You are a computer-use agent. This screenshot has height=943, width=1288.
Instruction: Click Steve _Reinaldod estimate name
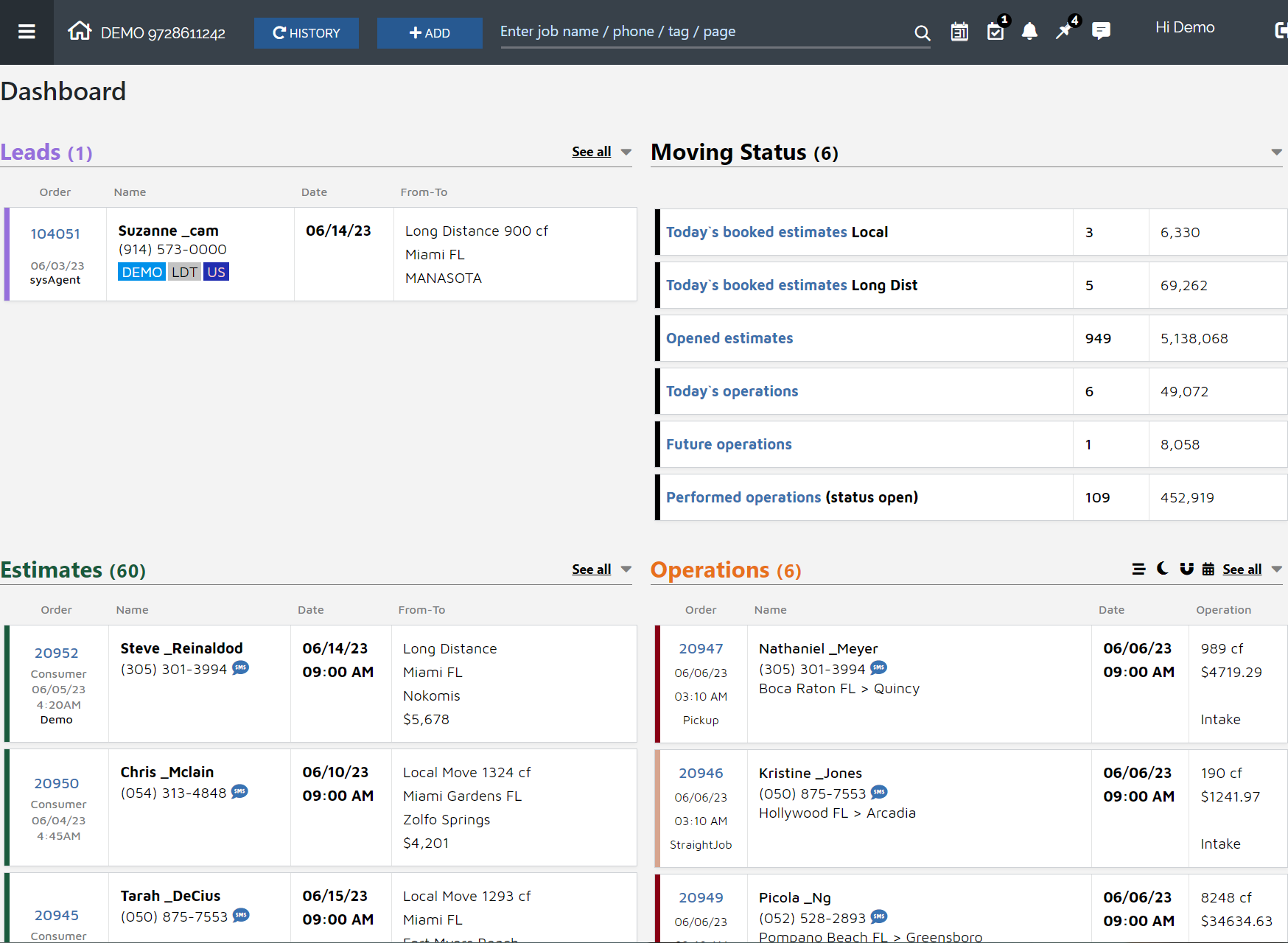[181, 648]
